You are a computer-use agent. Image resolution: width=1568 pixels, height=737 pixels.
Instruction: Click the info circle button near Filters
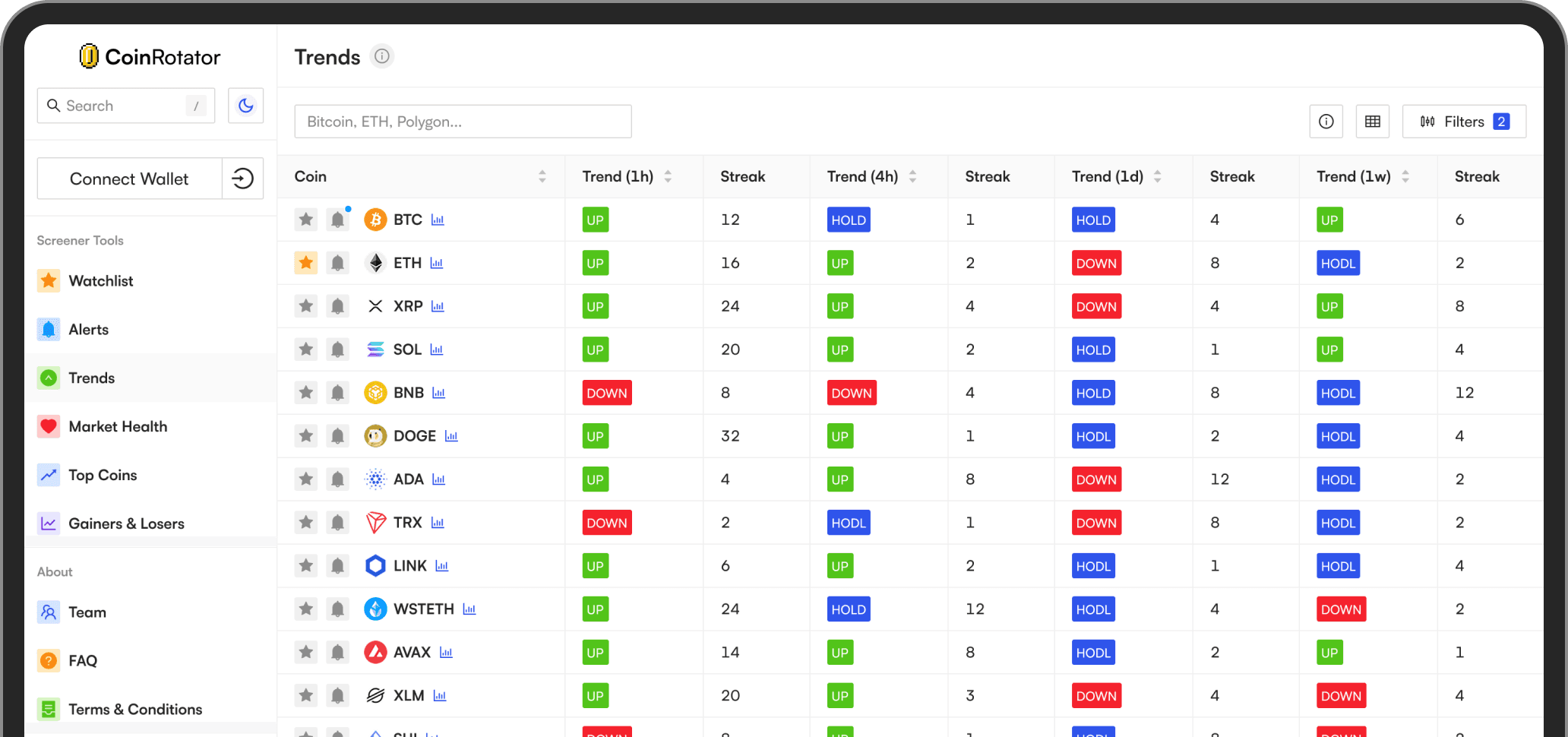[1326, 122]
